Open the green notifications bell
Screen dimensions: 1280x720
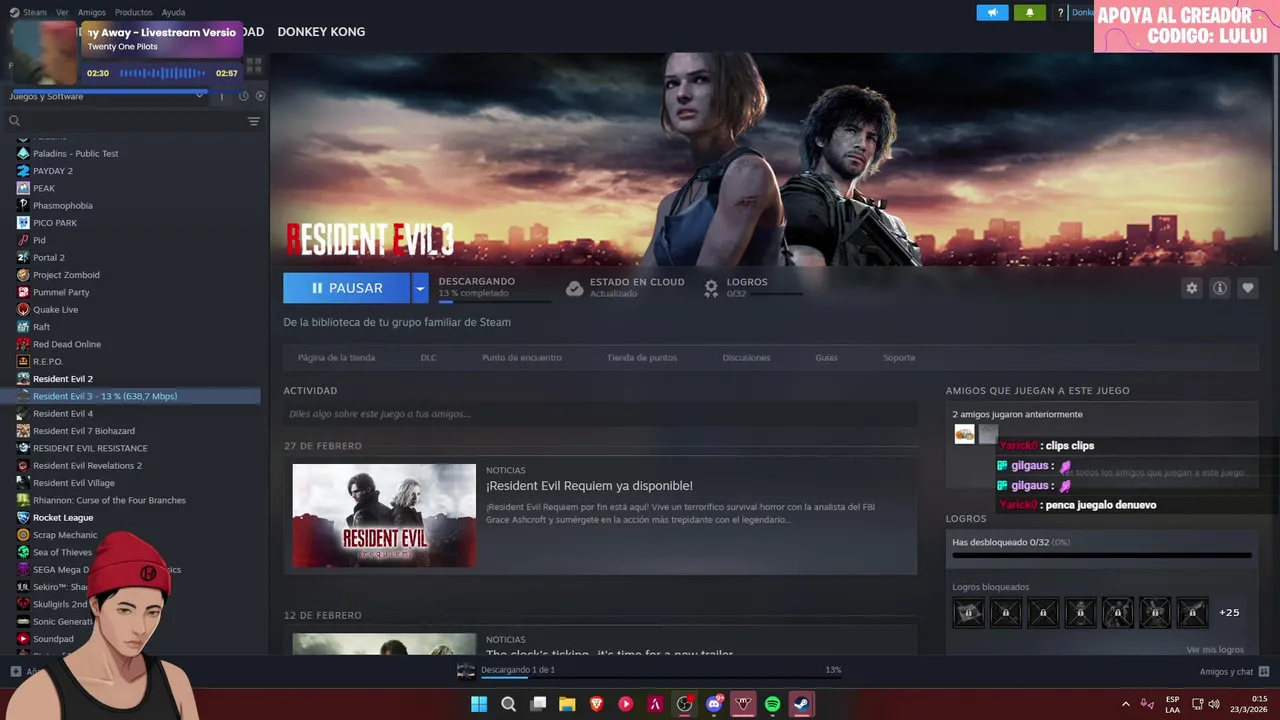click(1029, 12)
